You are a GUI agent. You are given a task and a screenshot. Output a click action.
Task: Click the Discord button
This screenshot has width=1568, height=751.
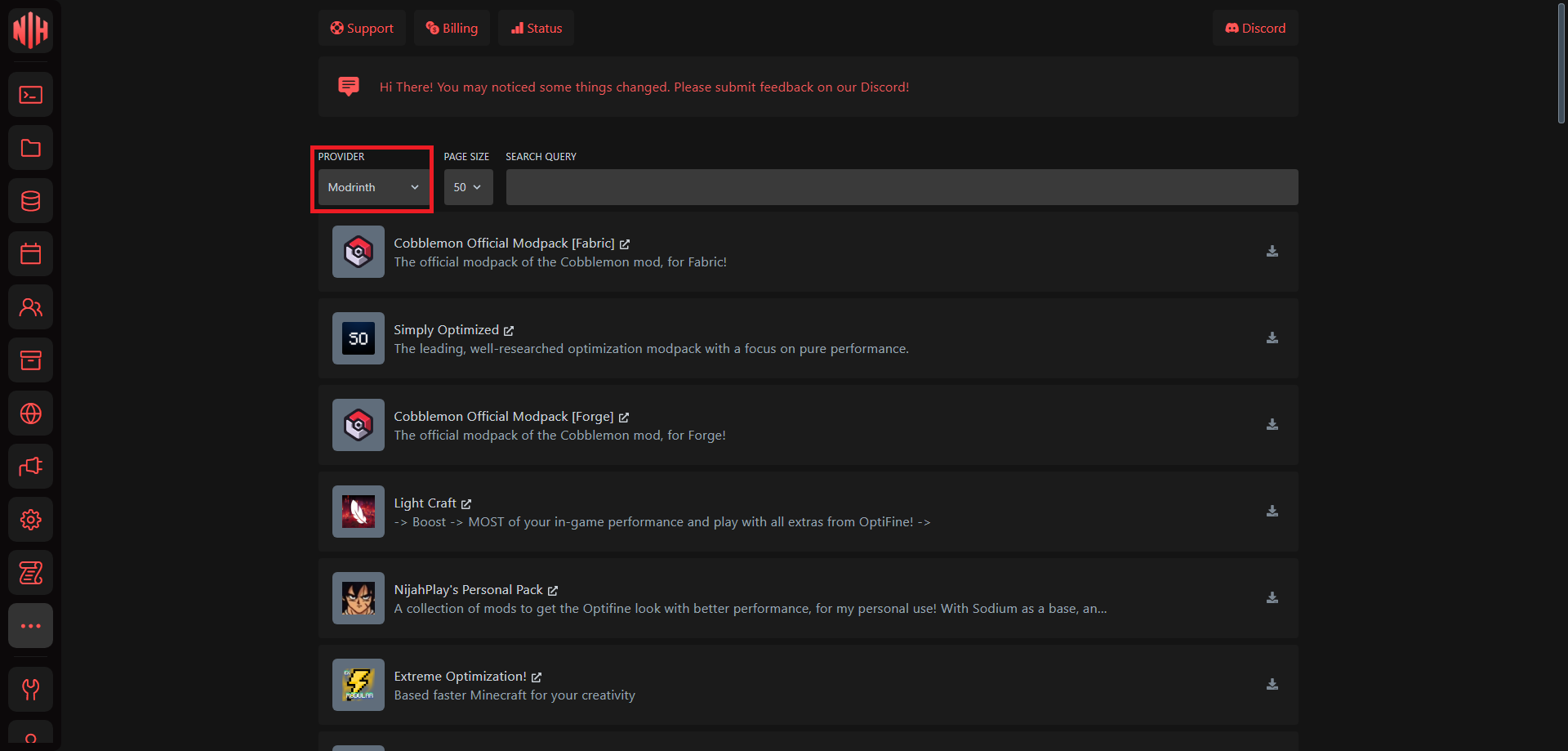(x=1255, y=28)
